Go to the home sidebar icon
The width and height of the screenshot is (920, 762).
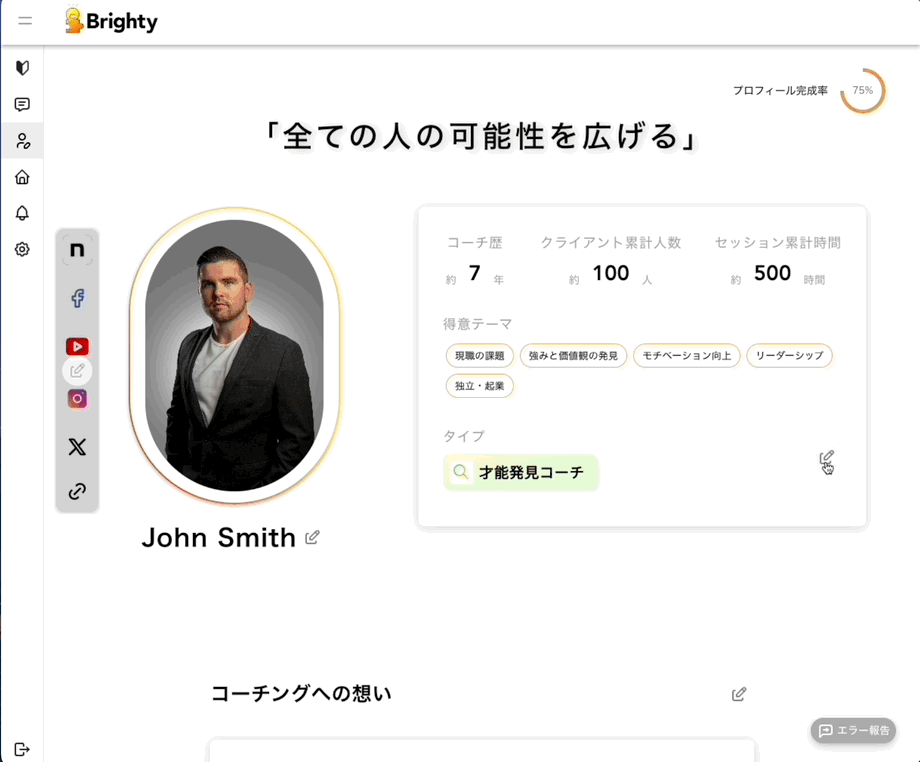(22, 177)
